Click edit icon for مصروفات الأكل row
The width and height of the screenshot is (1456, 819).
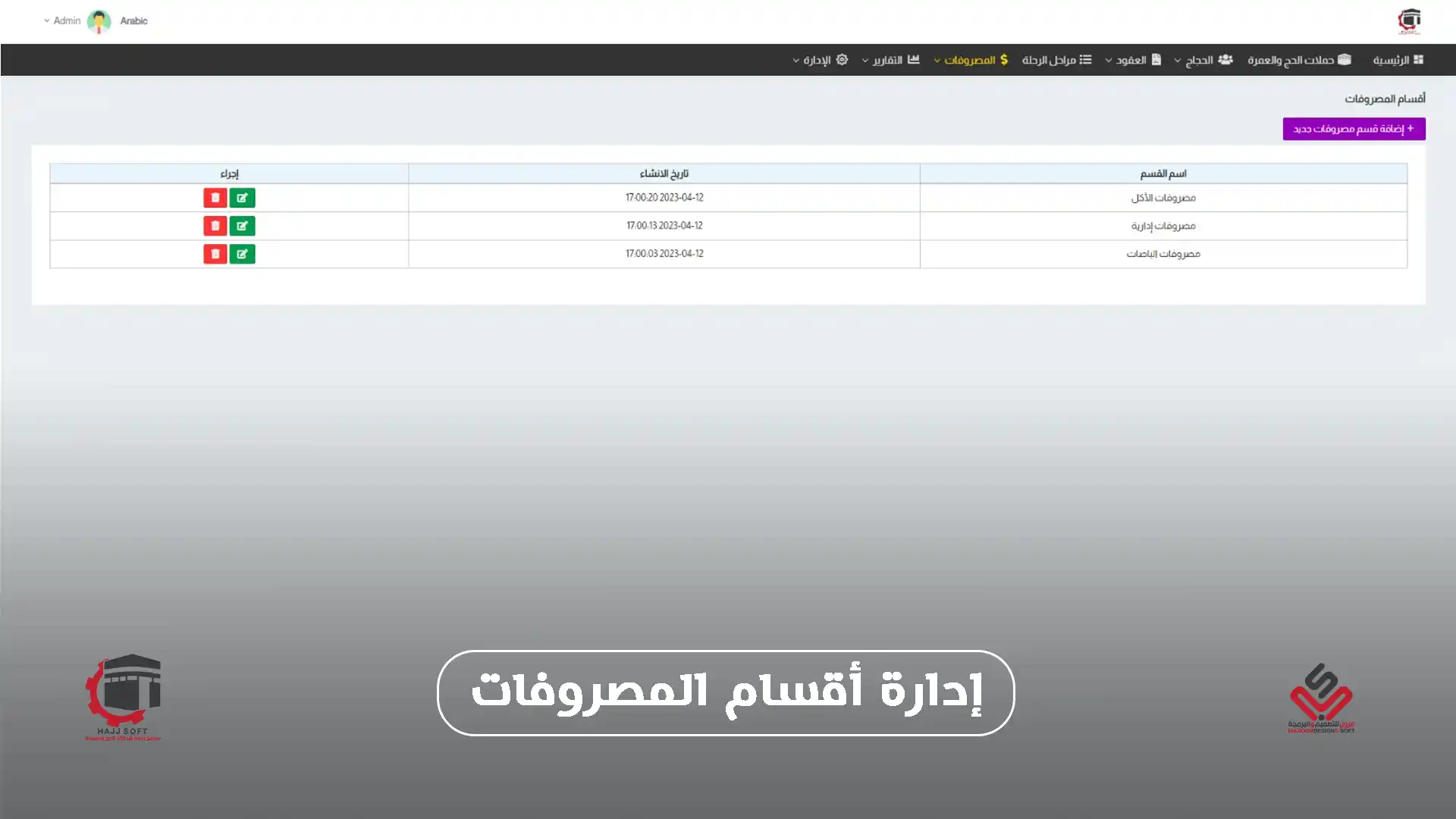[242, 198]
